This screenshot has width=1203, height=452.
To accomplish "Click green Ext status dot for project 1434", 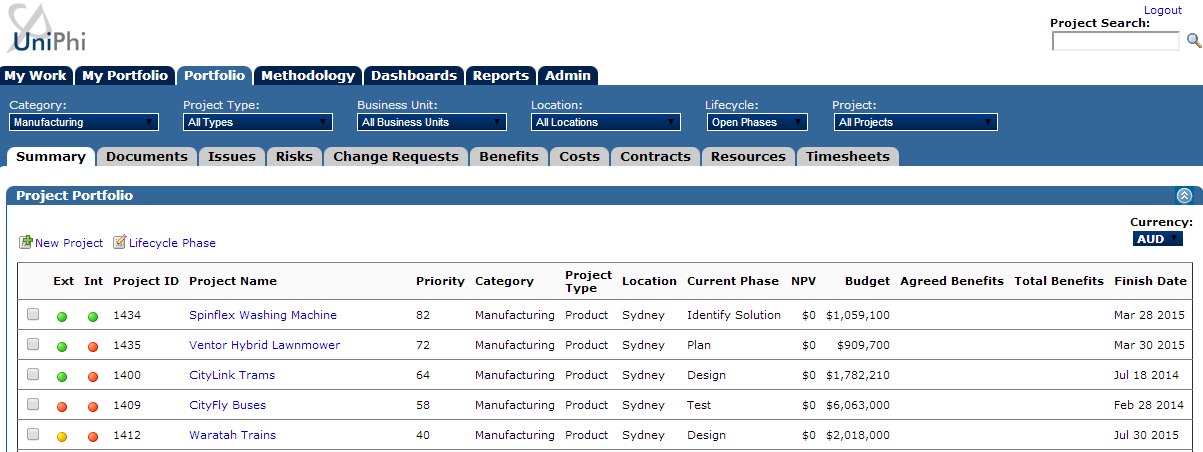I will tap(62, 316).
